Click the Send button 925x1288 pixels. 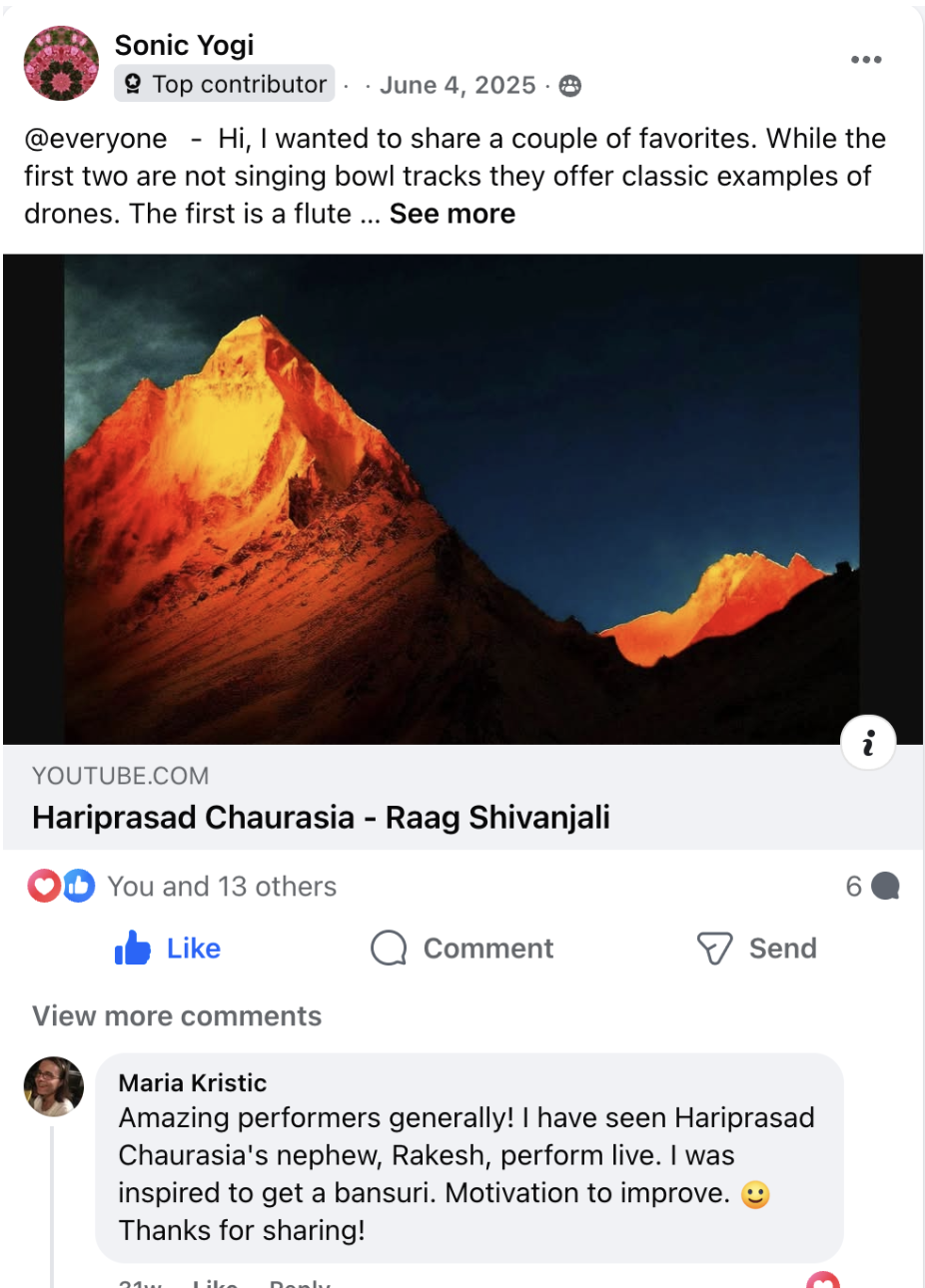(x=756, y=949)
